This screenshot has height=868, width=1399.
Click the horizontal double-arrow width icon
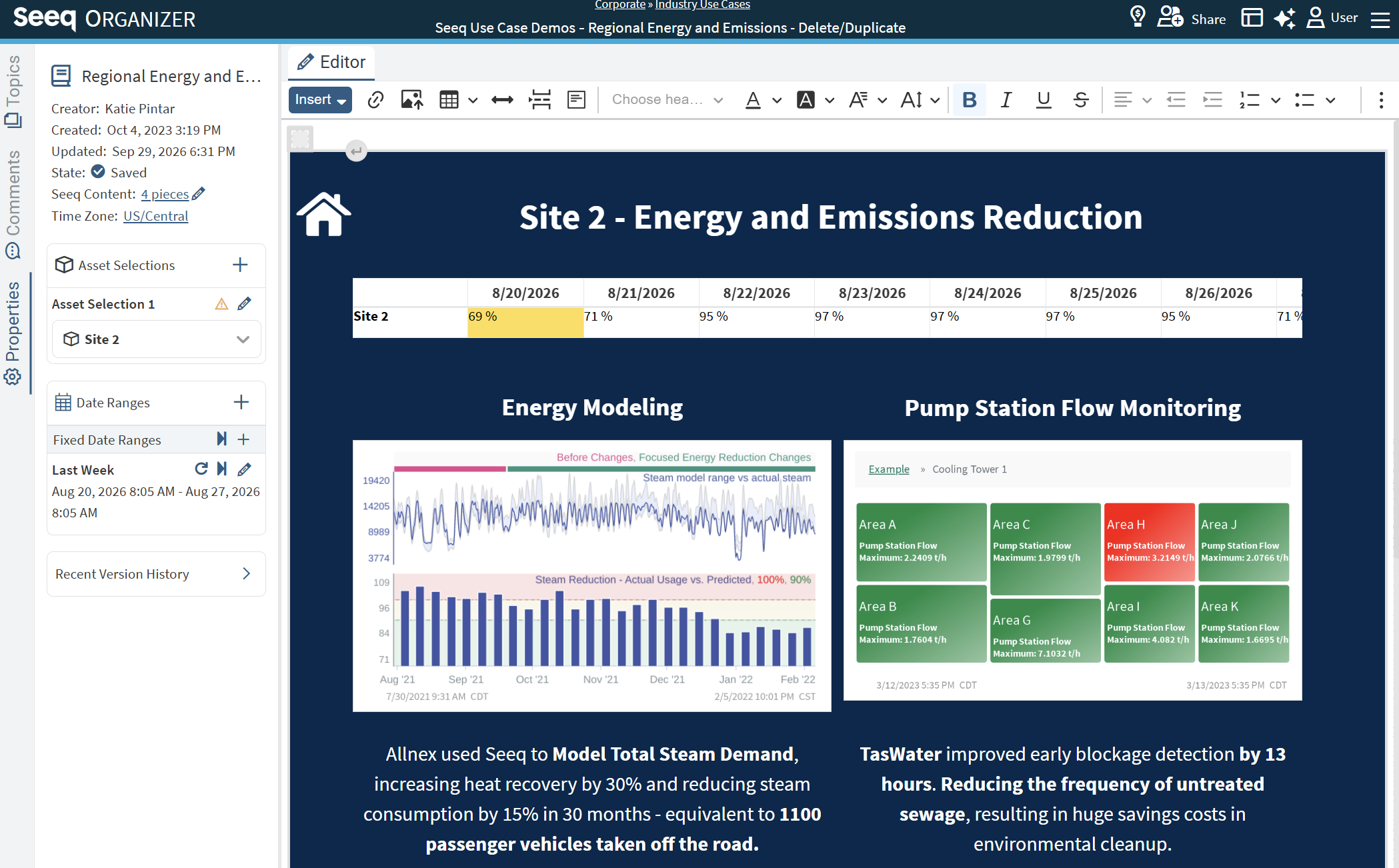click(502, 100)
